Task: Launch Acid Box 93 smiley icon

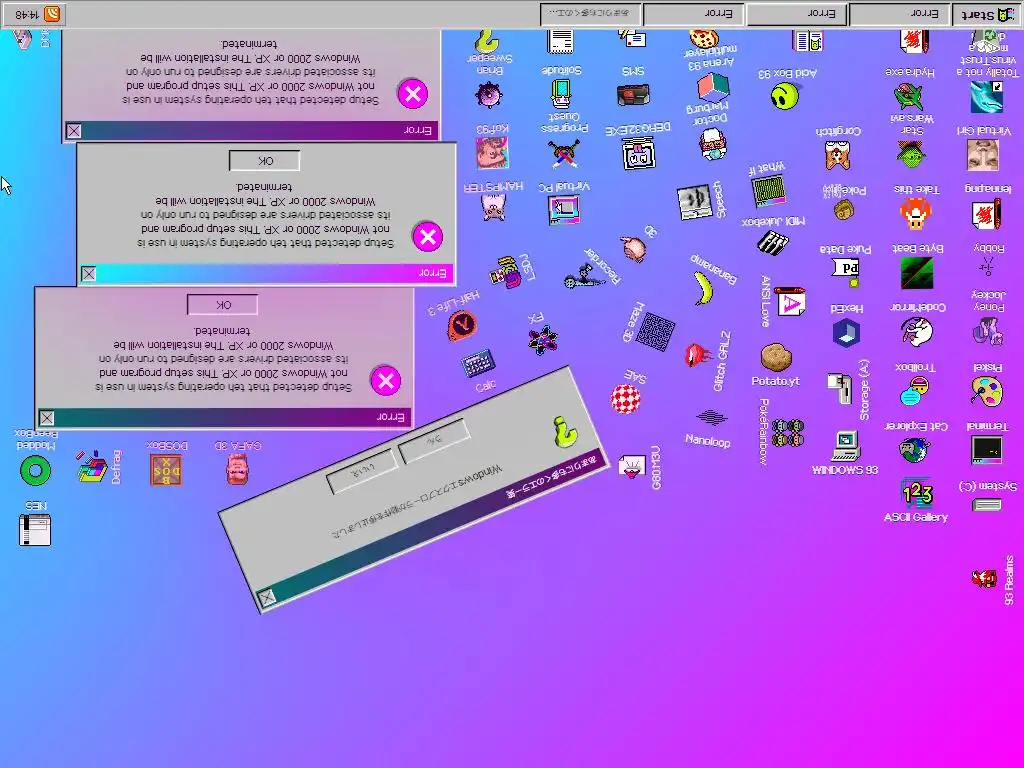Action: point(784,95)
